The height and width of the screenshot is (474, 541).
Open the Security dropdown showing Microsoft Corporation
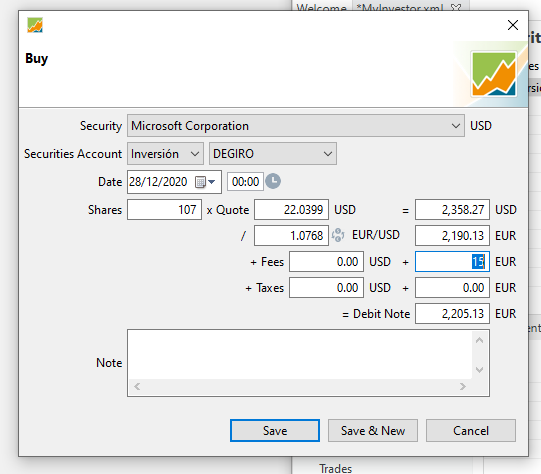pyautogui.click(x=296, y=126)
